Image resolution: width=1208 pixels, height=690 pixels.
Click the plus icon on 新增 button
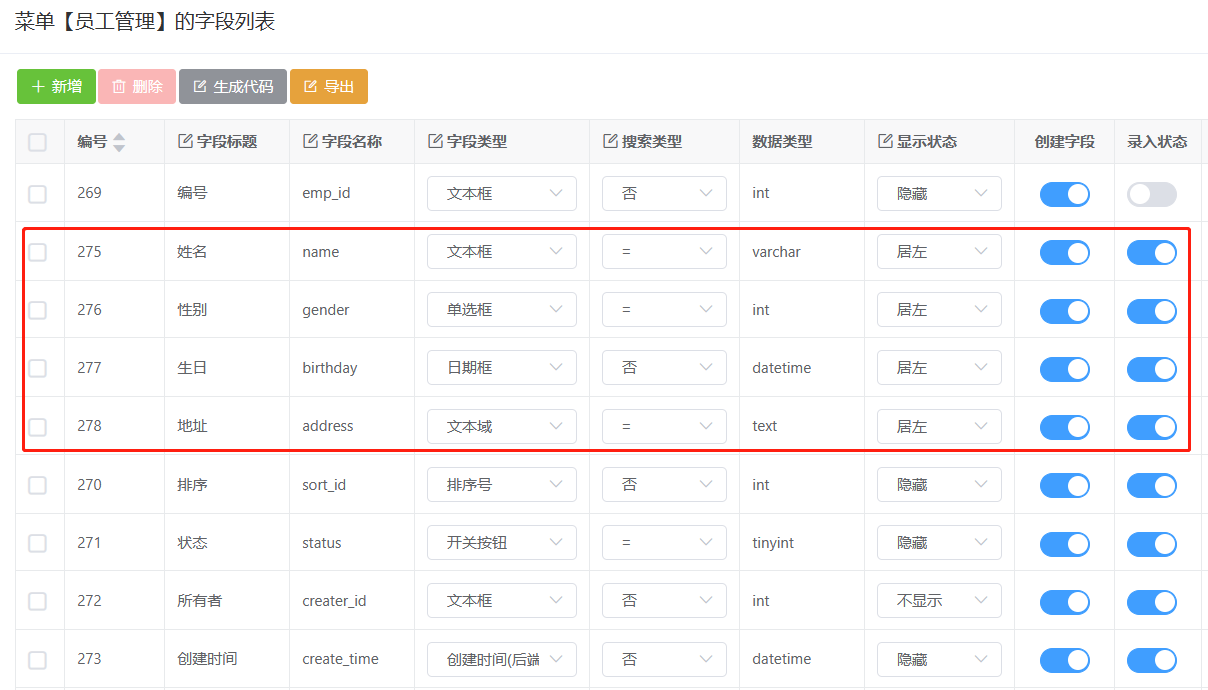38,87
